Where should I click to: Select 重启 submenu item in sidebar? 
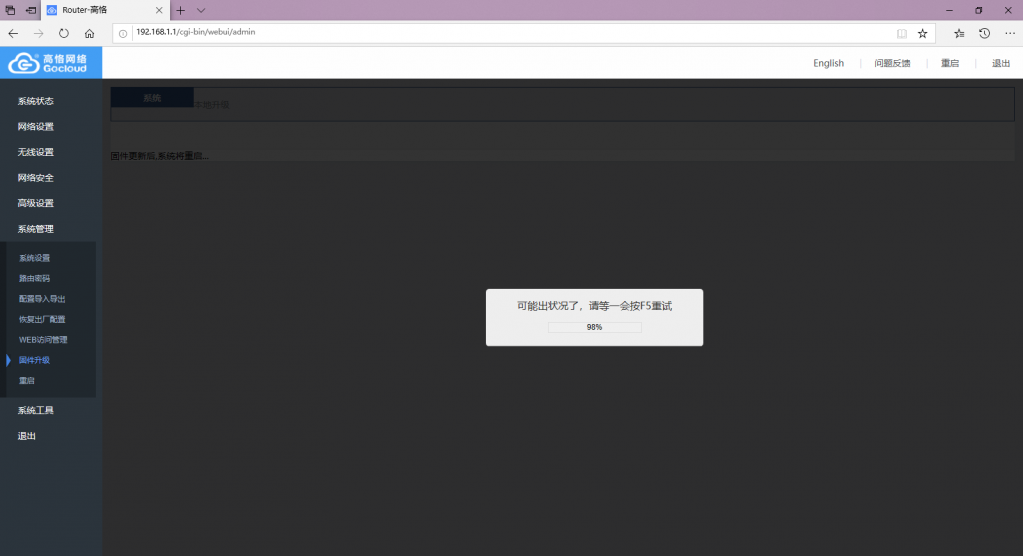coord(27,380)
